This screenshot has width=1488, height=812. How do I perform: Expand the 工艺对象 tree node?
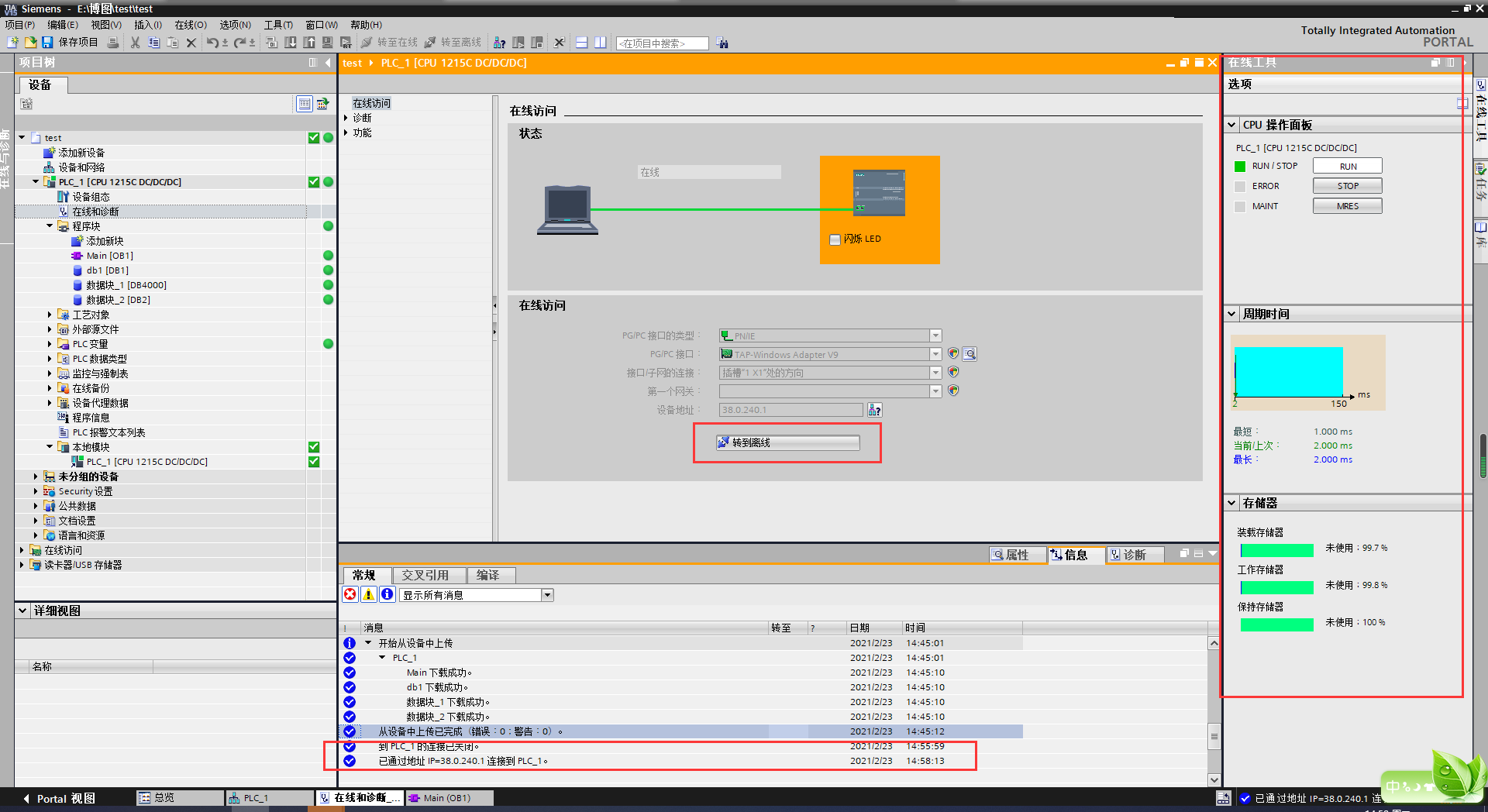tap(50, 315)
